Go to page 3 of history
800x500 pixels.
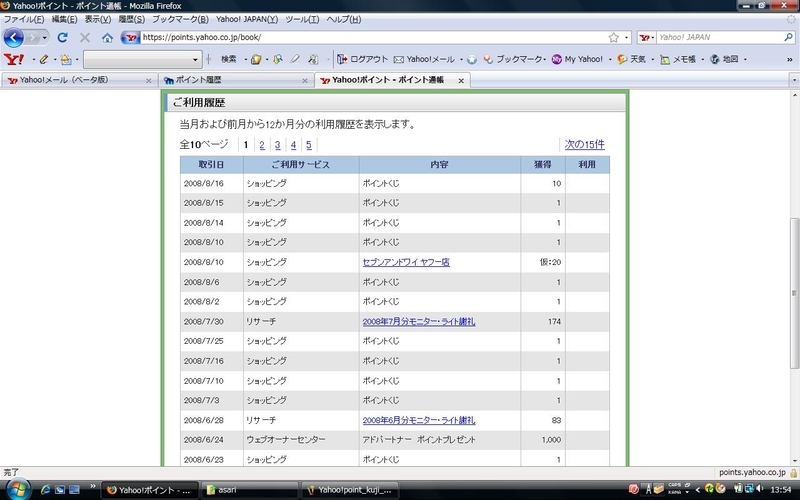278,145
